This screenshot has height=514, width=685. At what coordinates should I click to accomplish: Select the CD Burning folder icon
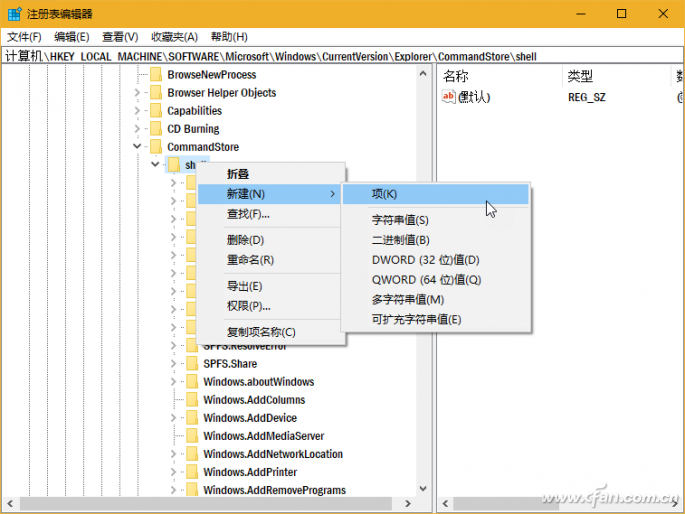click(156, 129)
